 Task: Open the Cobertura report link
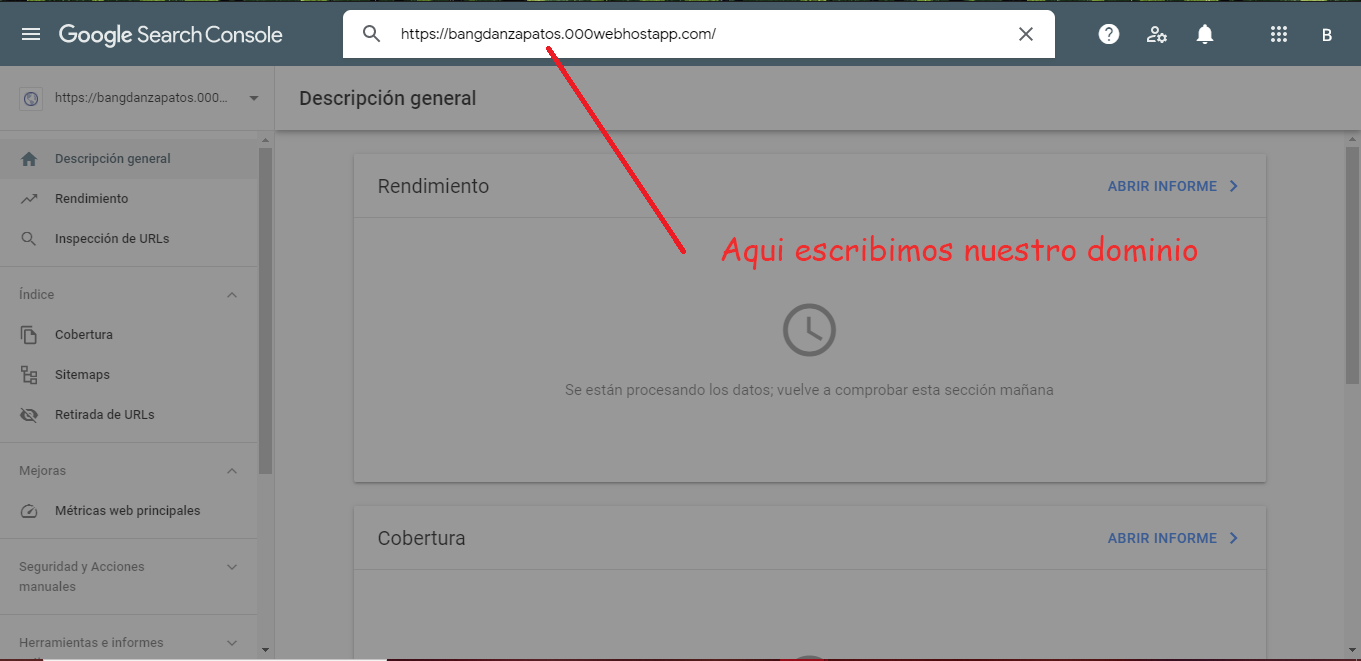click(1172, 539)
